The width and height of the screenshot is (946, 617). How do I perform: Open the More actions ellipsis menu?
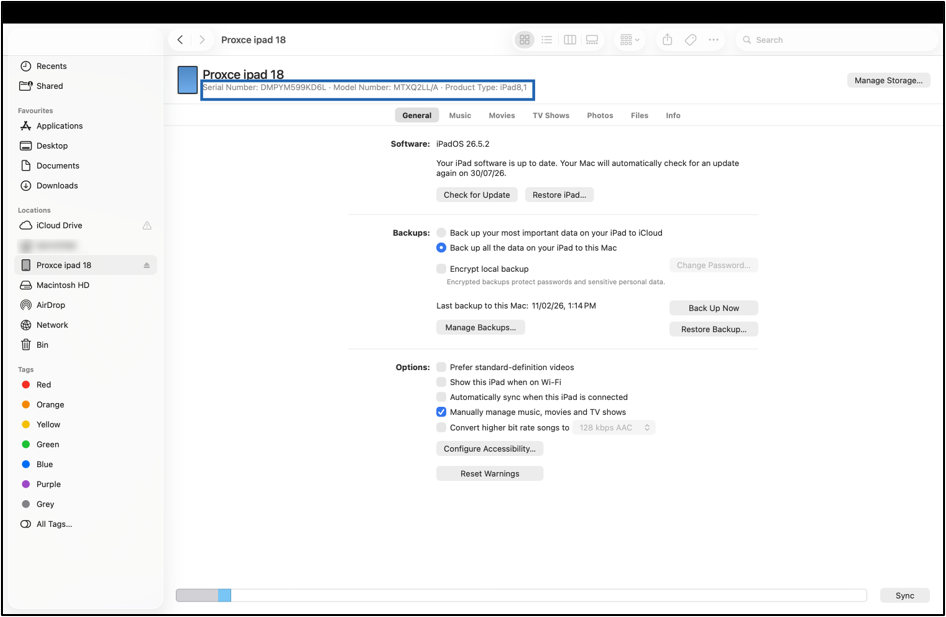(x=714, y=40)
